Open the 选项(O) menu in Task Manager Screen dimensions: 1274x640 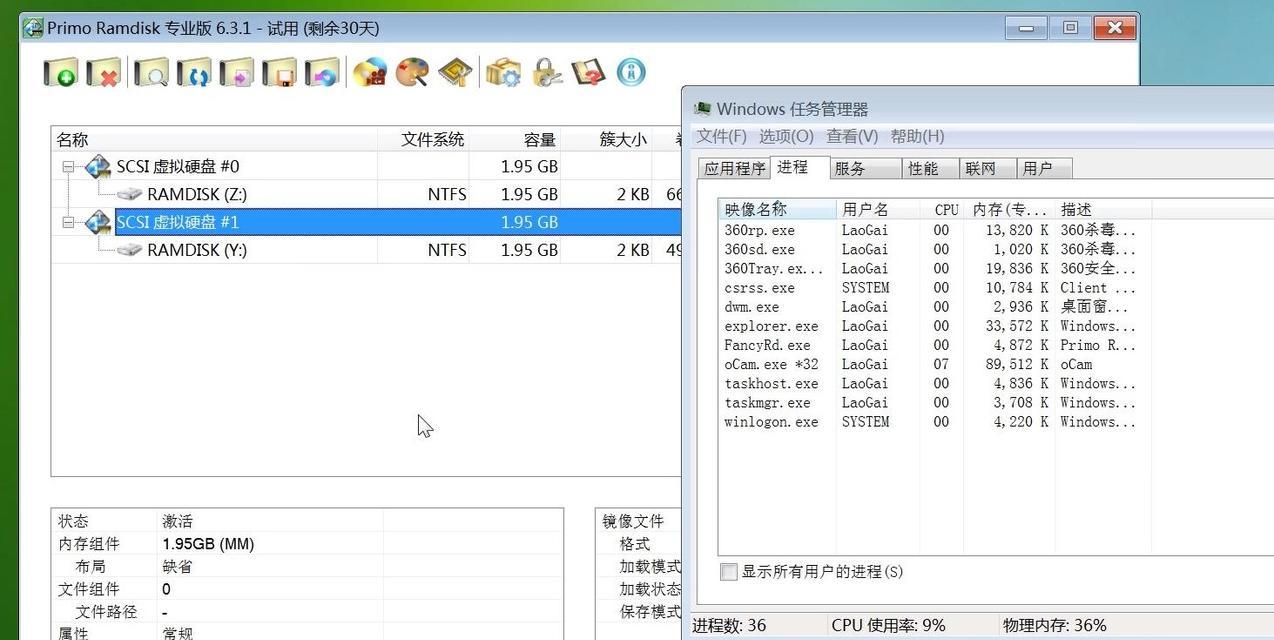[786, 136]
